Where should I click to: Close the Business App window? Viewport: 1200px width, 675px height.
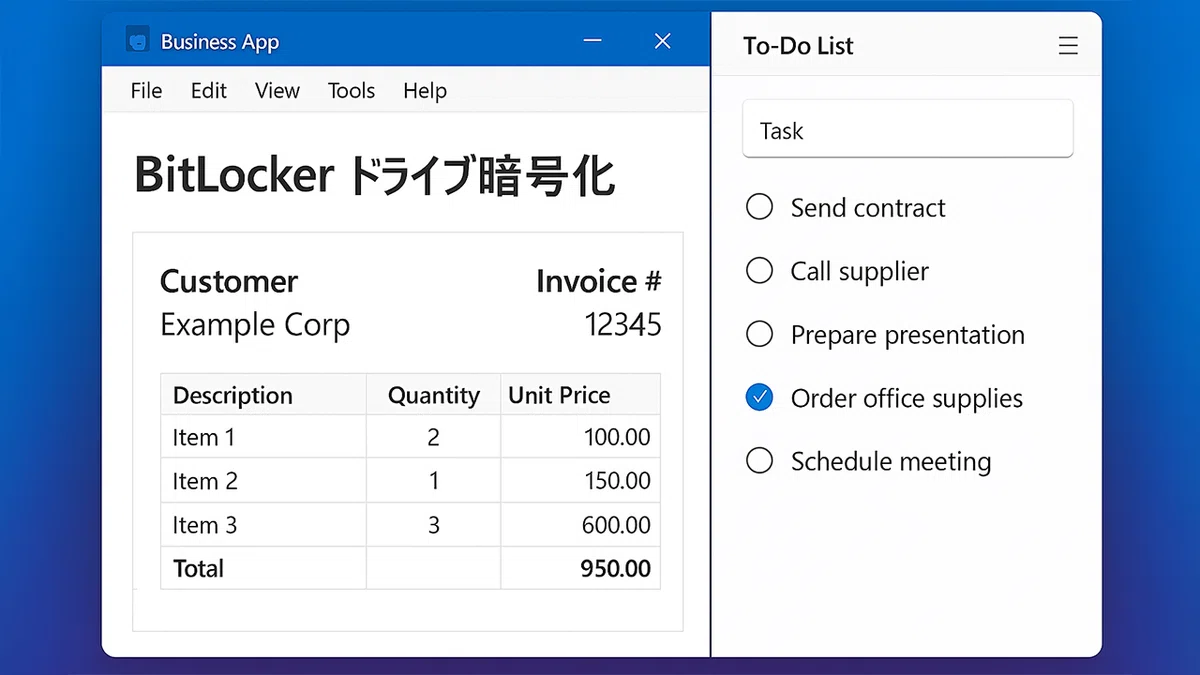click(x=662, y=41)
